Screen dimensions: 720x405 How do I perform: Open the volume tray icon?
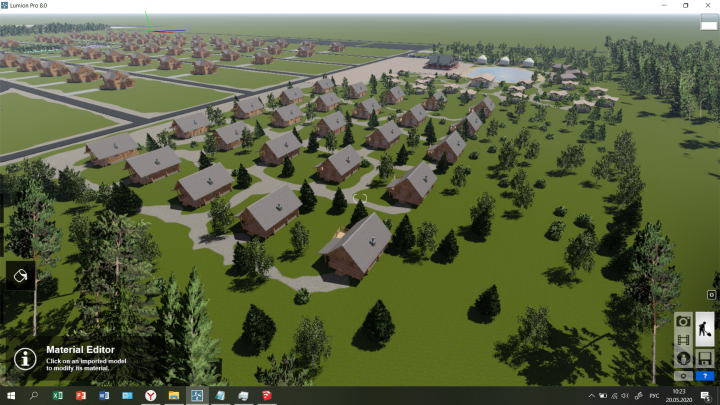[x=625, y=395]
